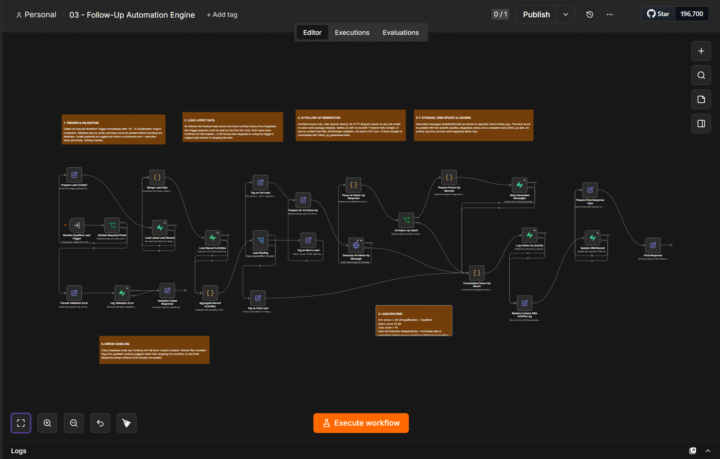Open the node search magnifier icon
This screenshot has width=720, height=459.
[x=701, y=75]
